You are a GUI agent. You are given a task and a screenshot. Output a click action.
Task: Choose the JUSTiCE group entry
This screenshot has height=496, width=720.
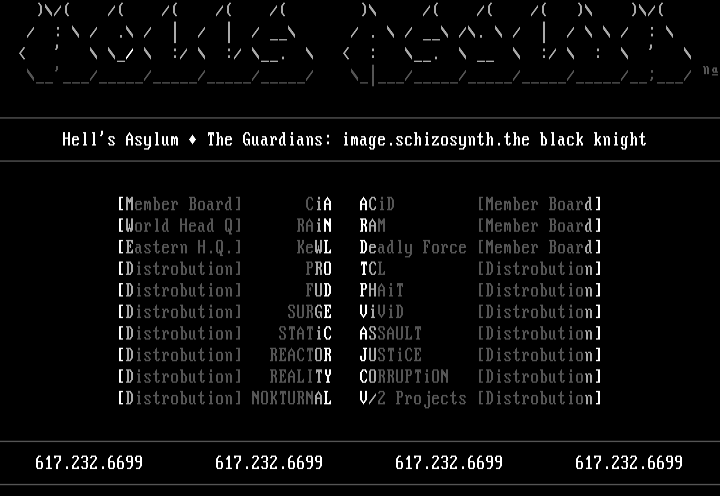[390, 355]
